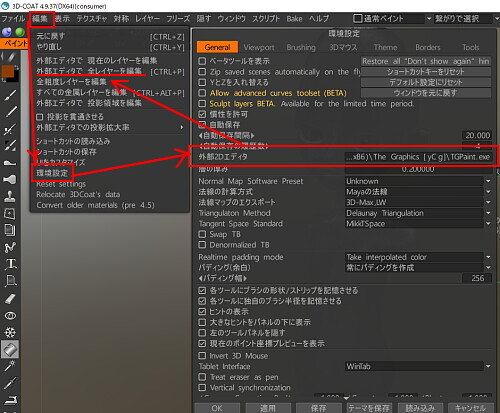This screenshot has height=413, width=500.
Task: Open Tangent Space Standard MikkTSpace dropdown
Action: click(x=418, y=224)
